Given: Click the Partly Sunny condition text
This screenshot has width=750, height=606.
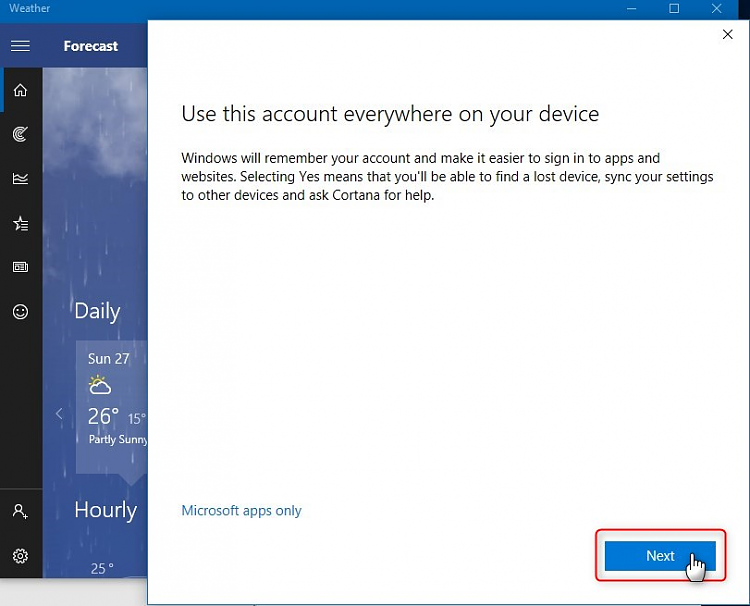Looking at the screenshot, I should (118, 440).
